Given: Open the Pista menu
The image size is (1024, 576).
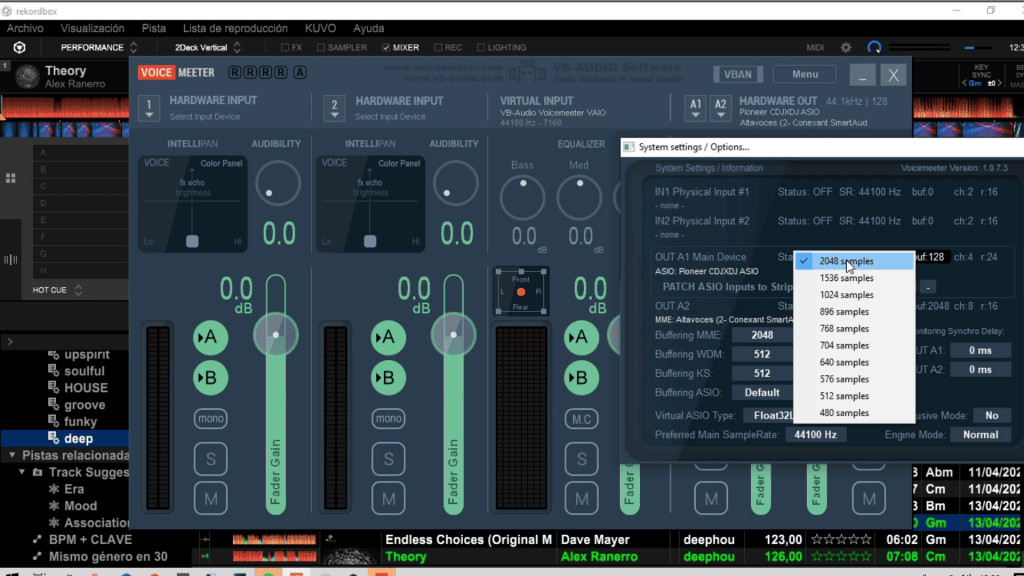Looking at the screenshot, I should 153,29.
